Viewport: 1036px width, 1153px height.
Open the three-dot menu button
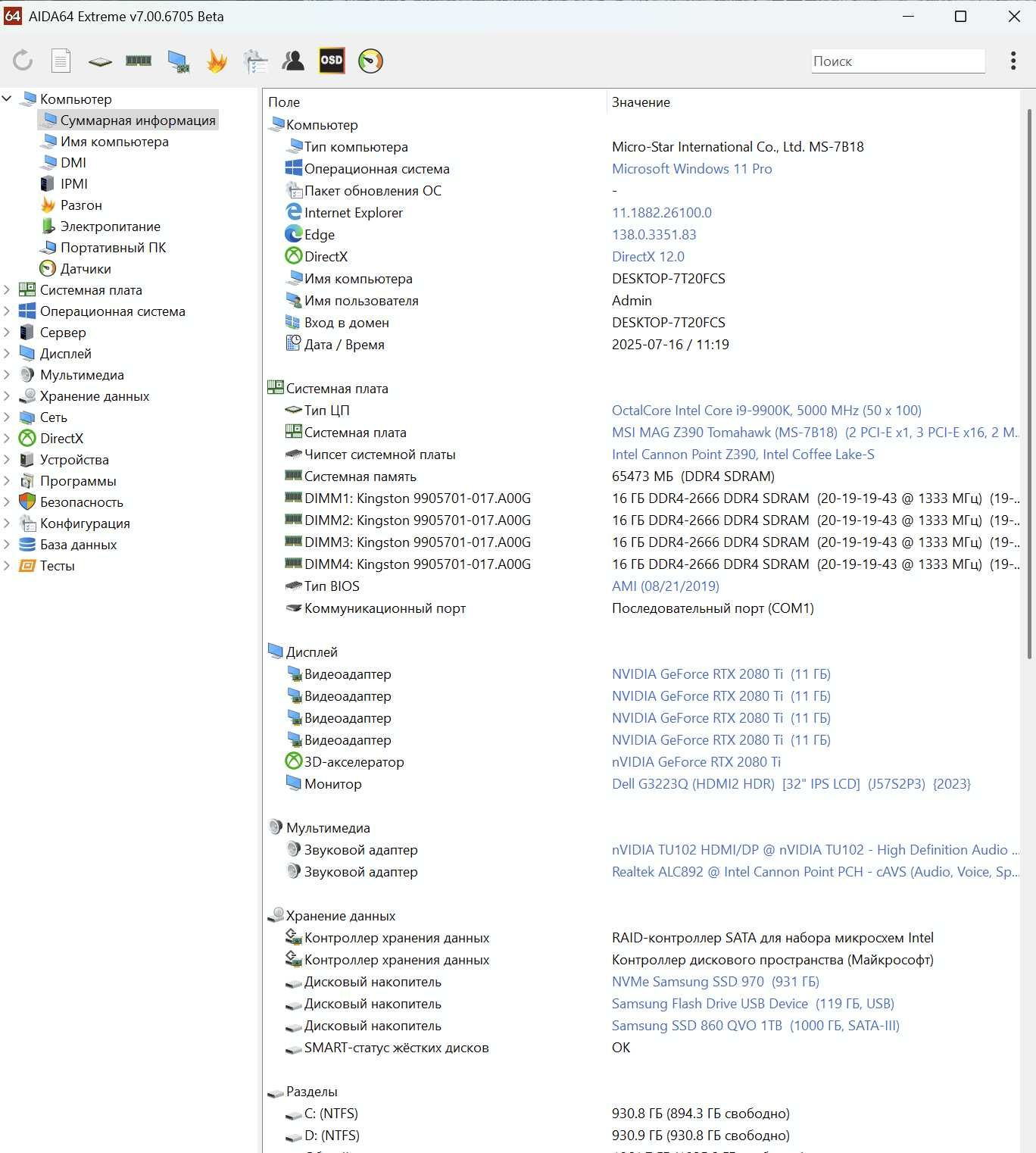1013,61
